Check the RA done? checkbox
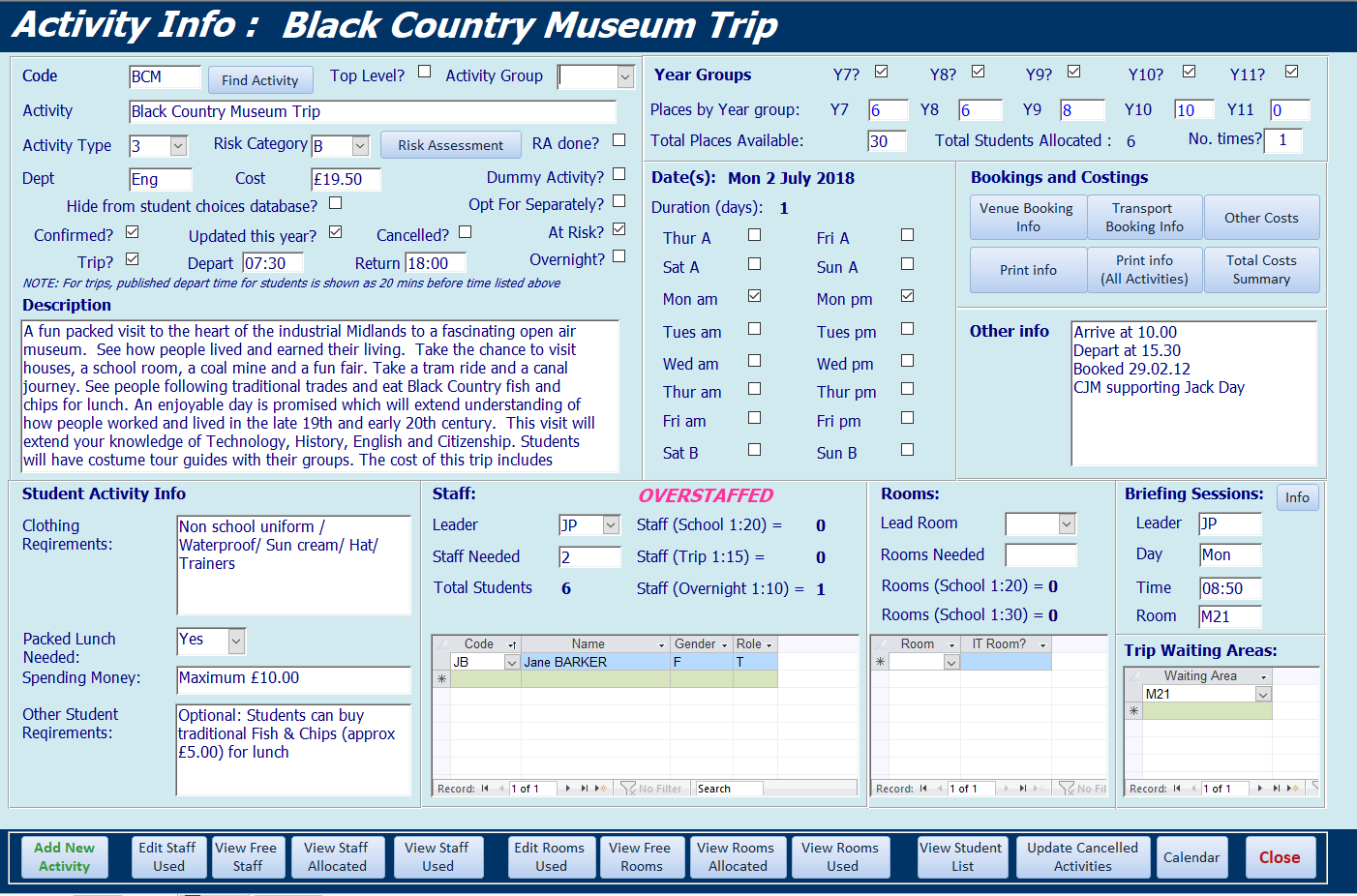Image resolution: width=1357 pixels, height=896 pixels. 619,140
